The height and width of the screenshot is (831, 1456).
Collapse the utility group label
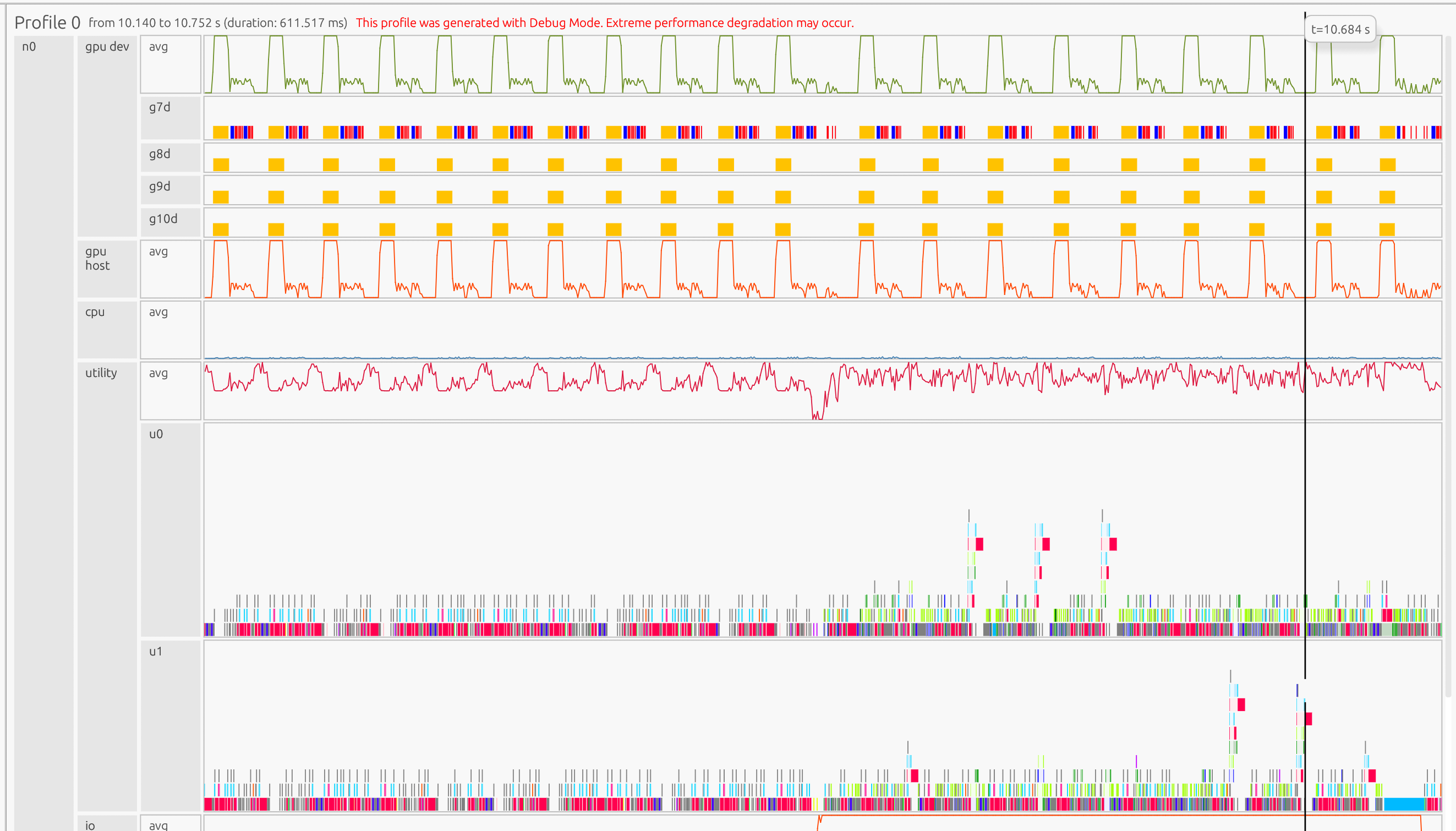point(101,373)
